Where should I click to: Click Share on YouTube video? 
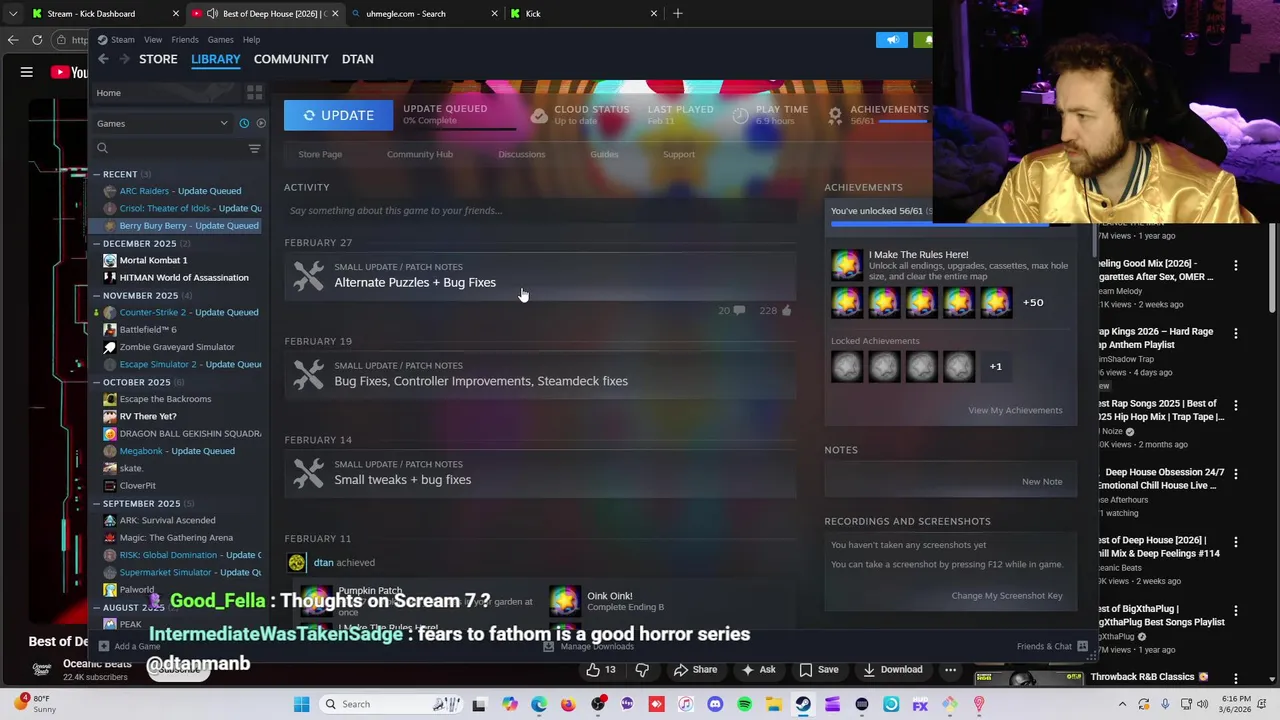point(695,670)
